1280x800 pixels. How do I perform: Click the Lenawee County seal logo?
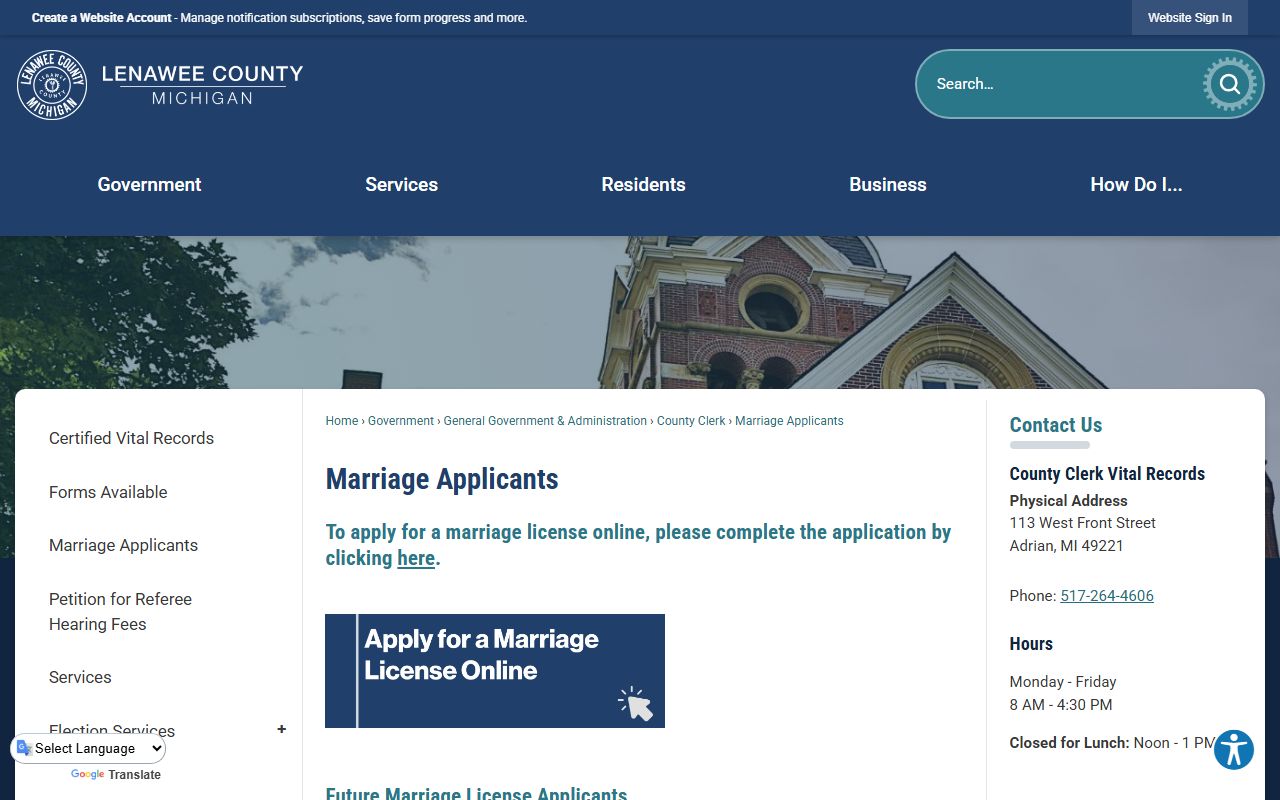tap(52, 85)
